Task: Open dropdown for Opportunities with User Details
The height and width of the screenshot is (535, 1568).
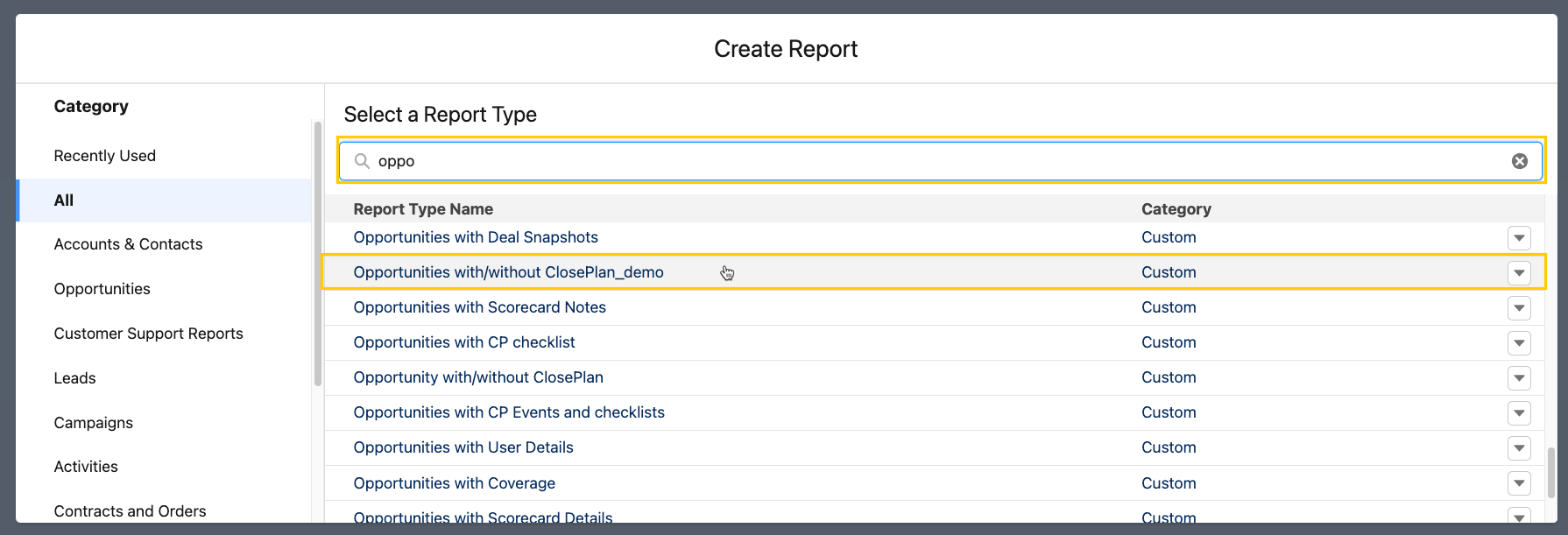Action: (1519, 448)
